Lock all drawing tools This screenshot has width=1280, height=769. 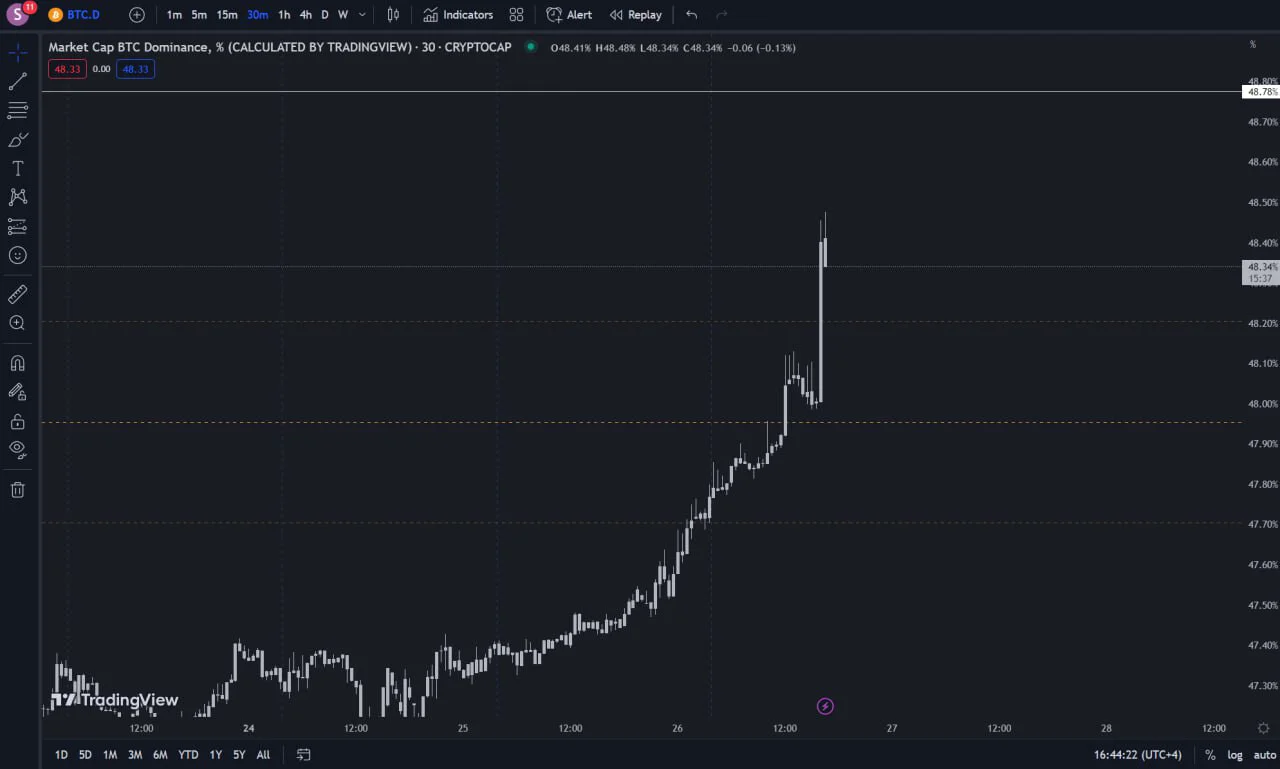click(18, 421)
